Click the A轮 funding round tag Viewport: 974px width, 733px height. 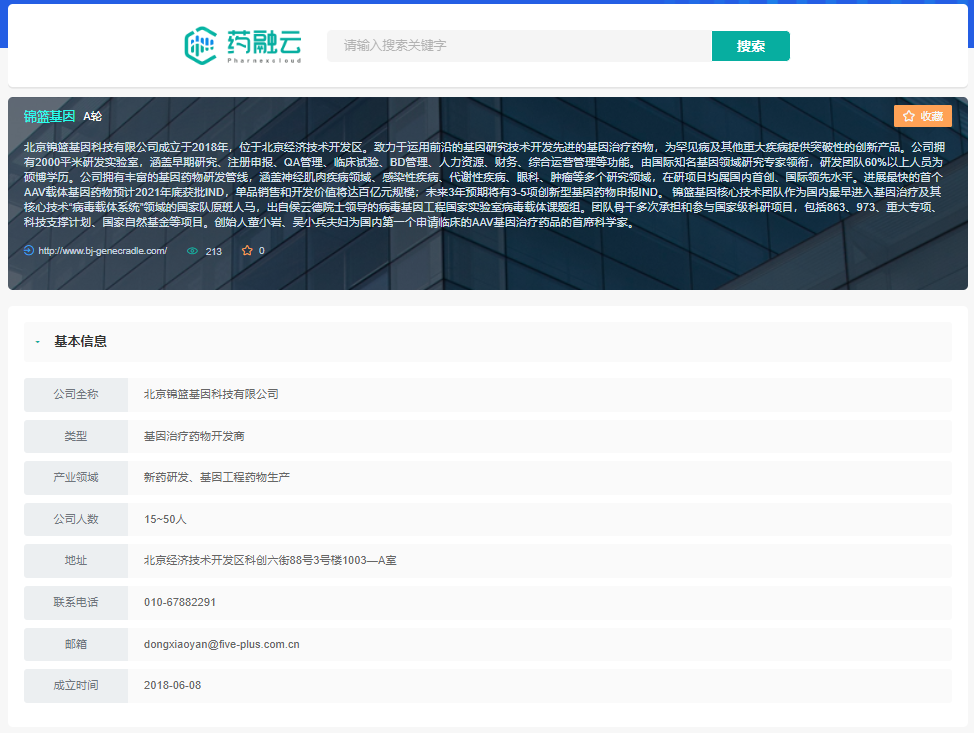93,116
